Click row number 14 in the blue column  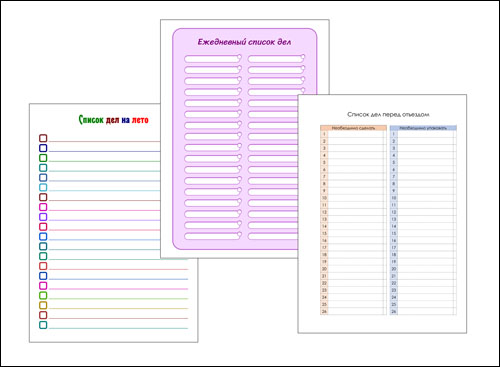tap(394, 226)
